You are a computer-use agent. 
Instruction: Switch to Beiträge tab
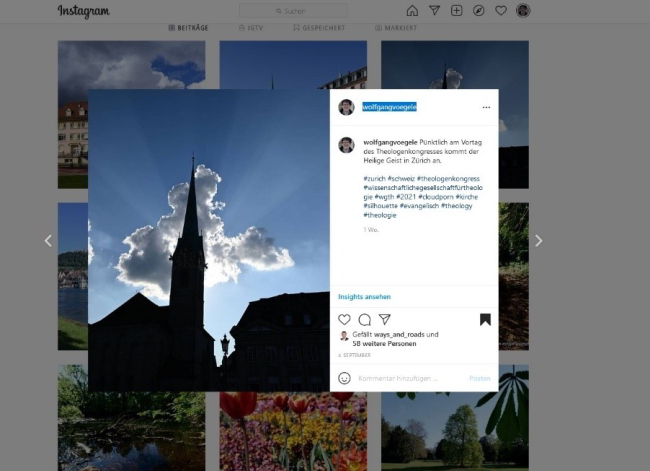pyautogui.click(x=189, y=28)
